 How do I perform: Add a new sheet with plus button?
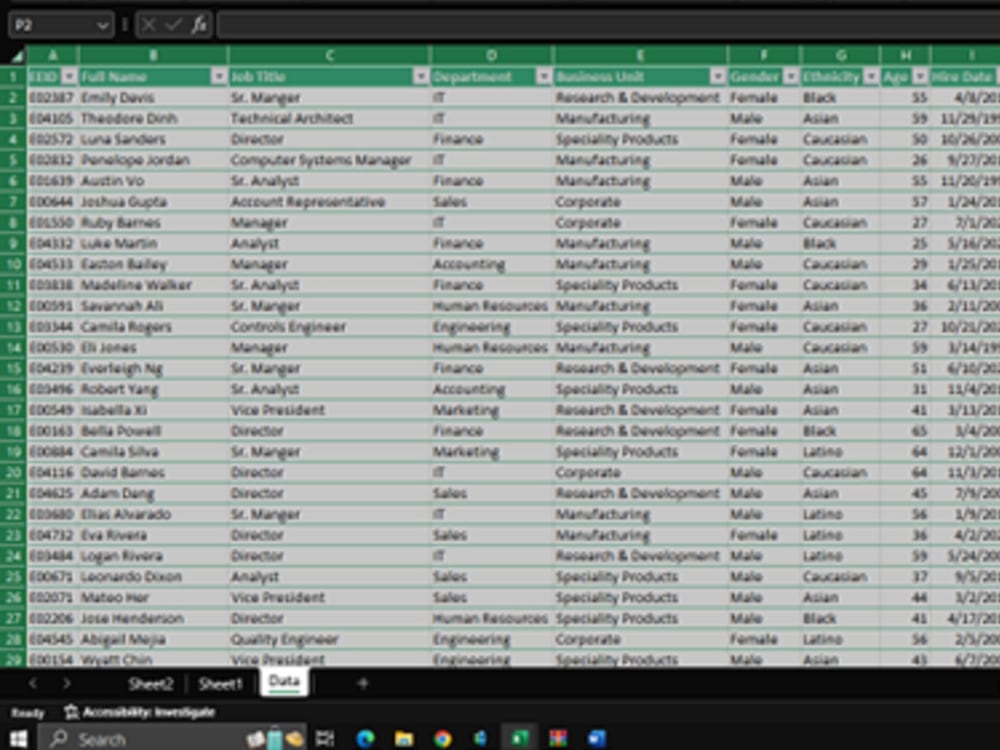[363, 683]
